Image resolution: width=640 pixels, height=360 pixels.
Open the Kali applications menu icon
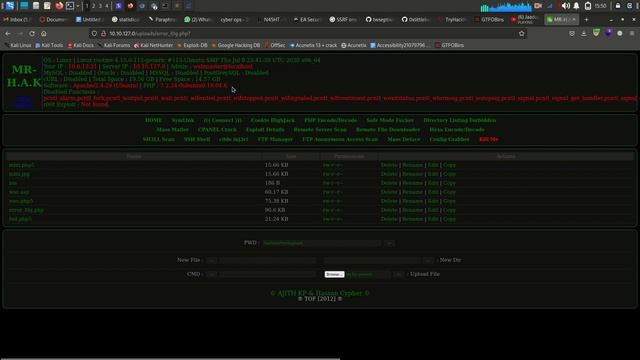[10, 6]
